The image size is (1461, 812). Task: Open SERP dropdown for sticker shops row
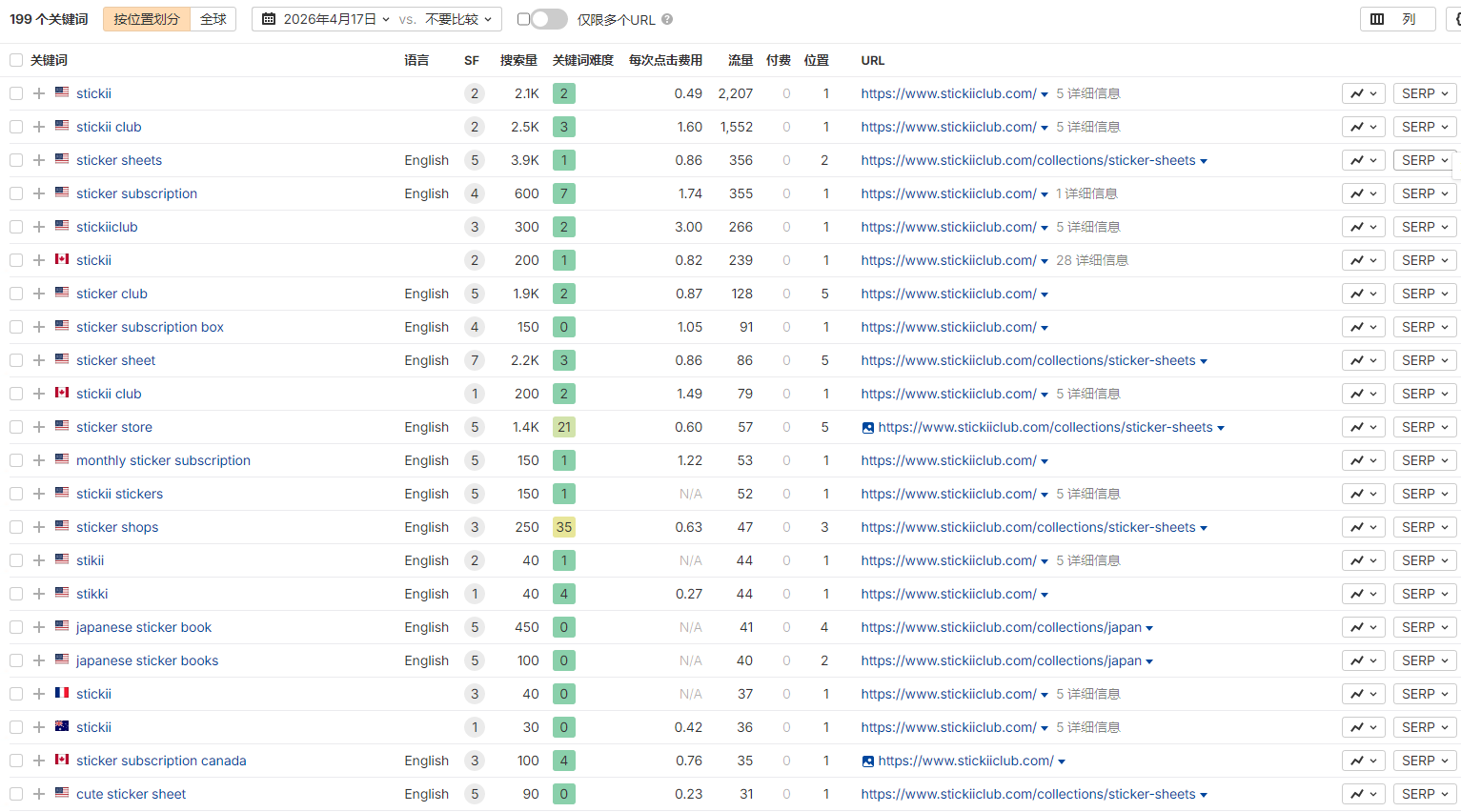1425,527
